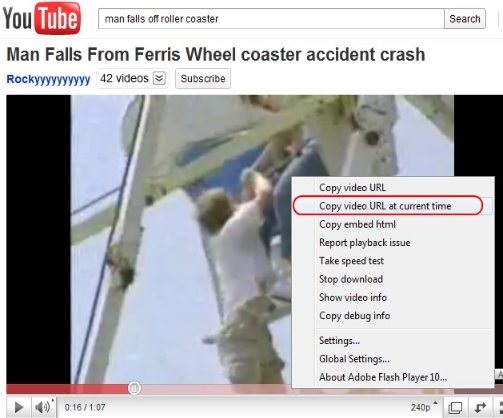Image resolution: width=503 pixels, height=418 pixels.
Task: Click the YouTube logo
Action: [x=41, y=18]
